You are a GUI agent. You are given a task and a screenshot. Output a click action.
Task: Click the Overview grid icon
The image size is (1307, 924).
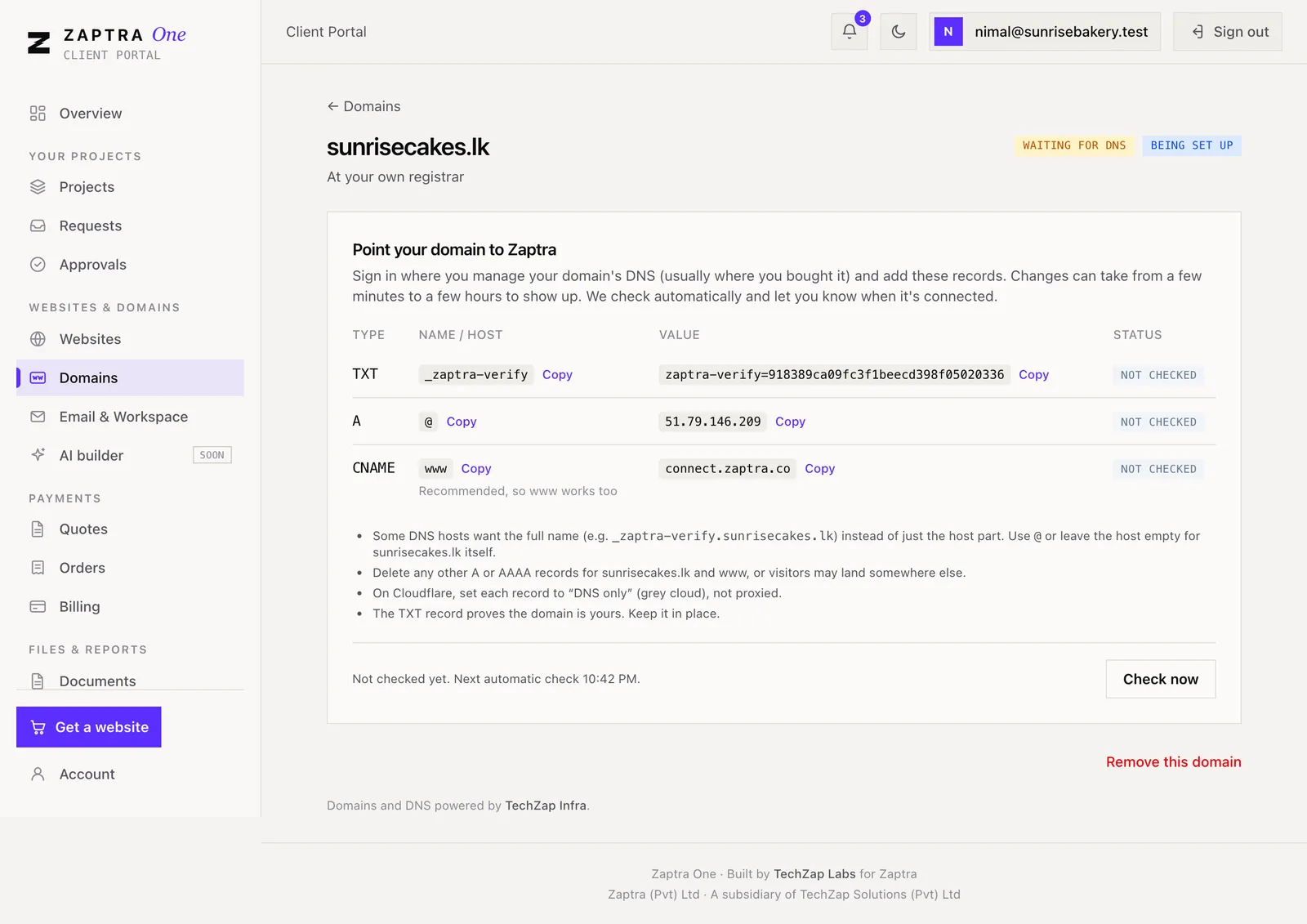tap(38, 114)
